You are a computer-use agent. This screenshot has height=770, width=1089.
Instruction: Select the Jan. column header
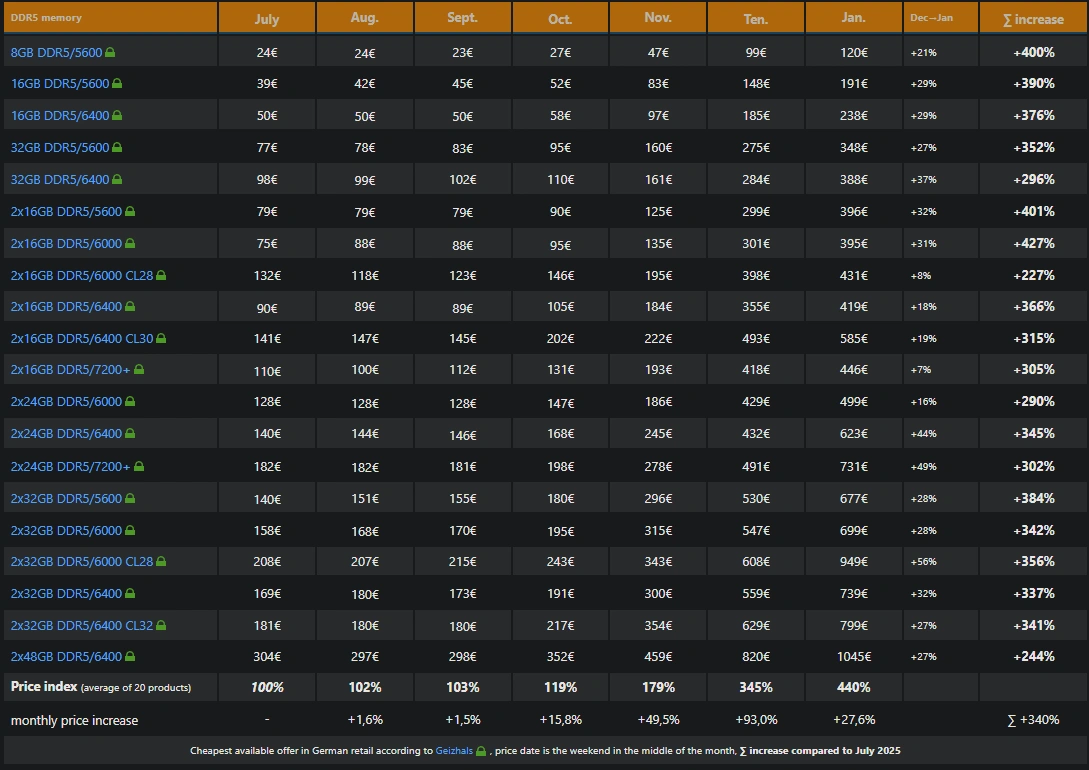853,18
